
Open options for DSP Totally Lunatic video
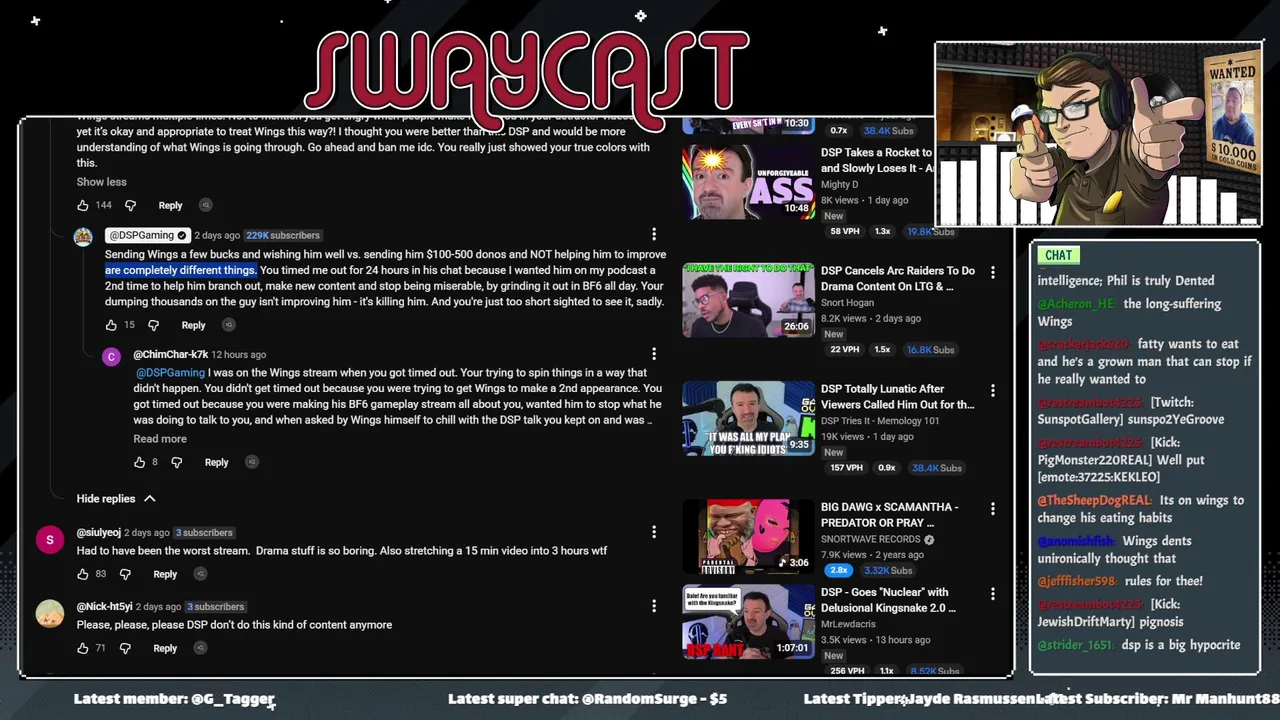click(x=992, y=390)
